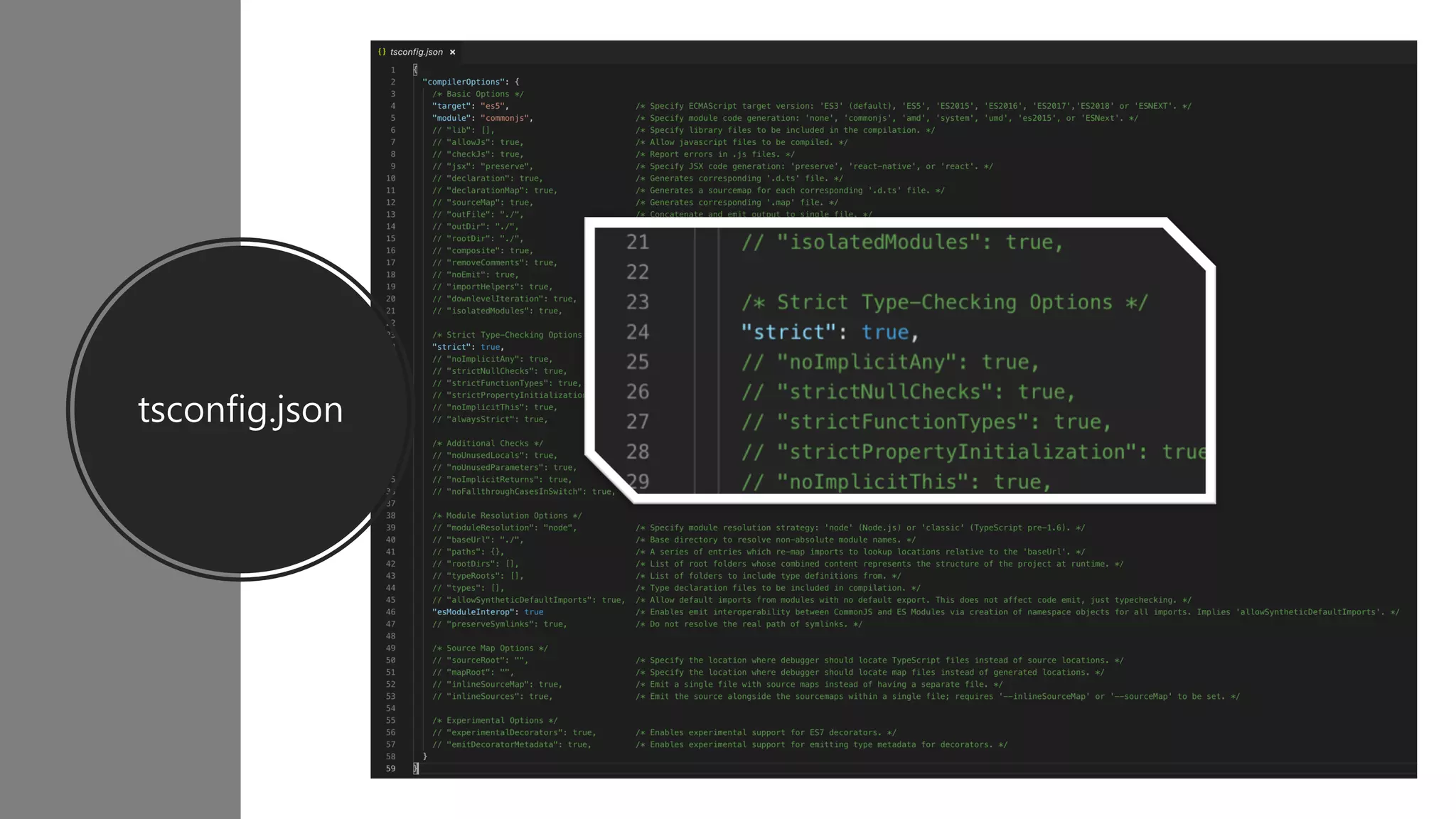The image size is (1456, 819).
Task: Click the commented "rootDir": "./" on line 15
Action: click(x=478, y=239)
